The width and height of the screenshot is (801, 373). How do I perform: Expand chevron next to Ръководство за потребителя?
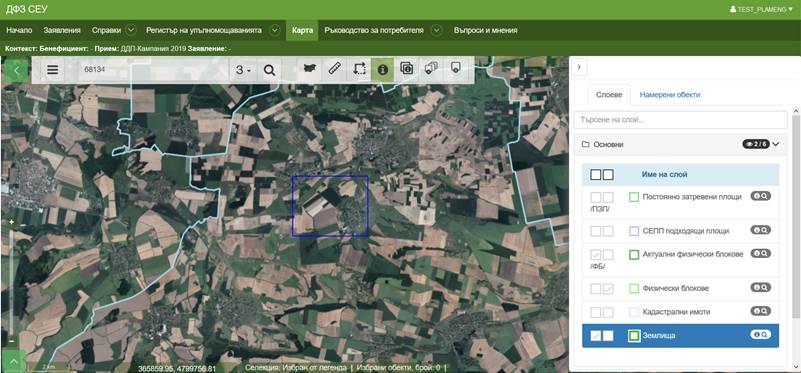[436, 30]
